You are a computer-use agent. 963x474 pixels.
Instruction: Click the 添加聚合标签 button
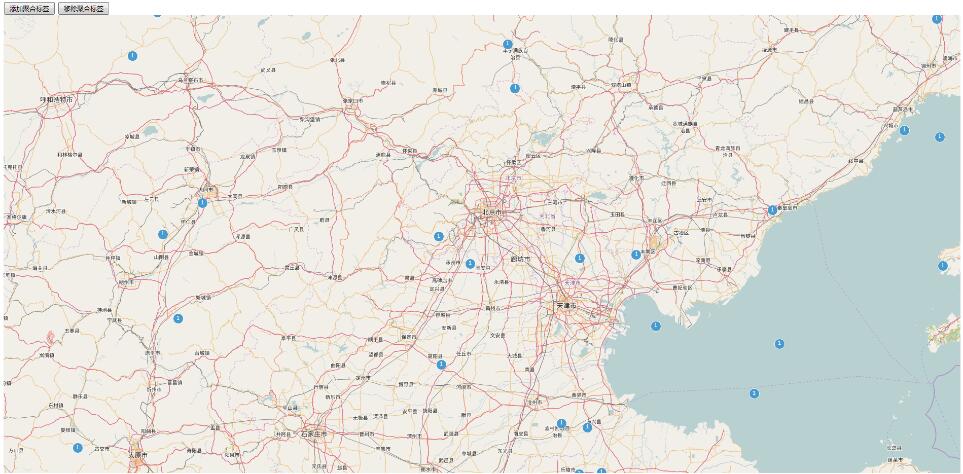[x=29, y=8]
